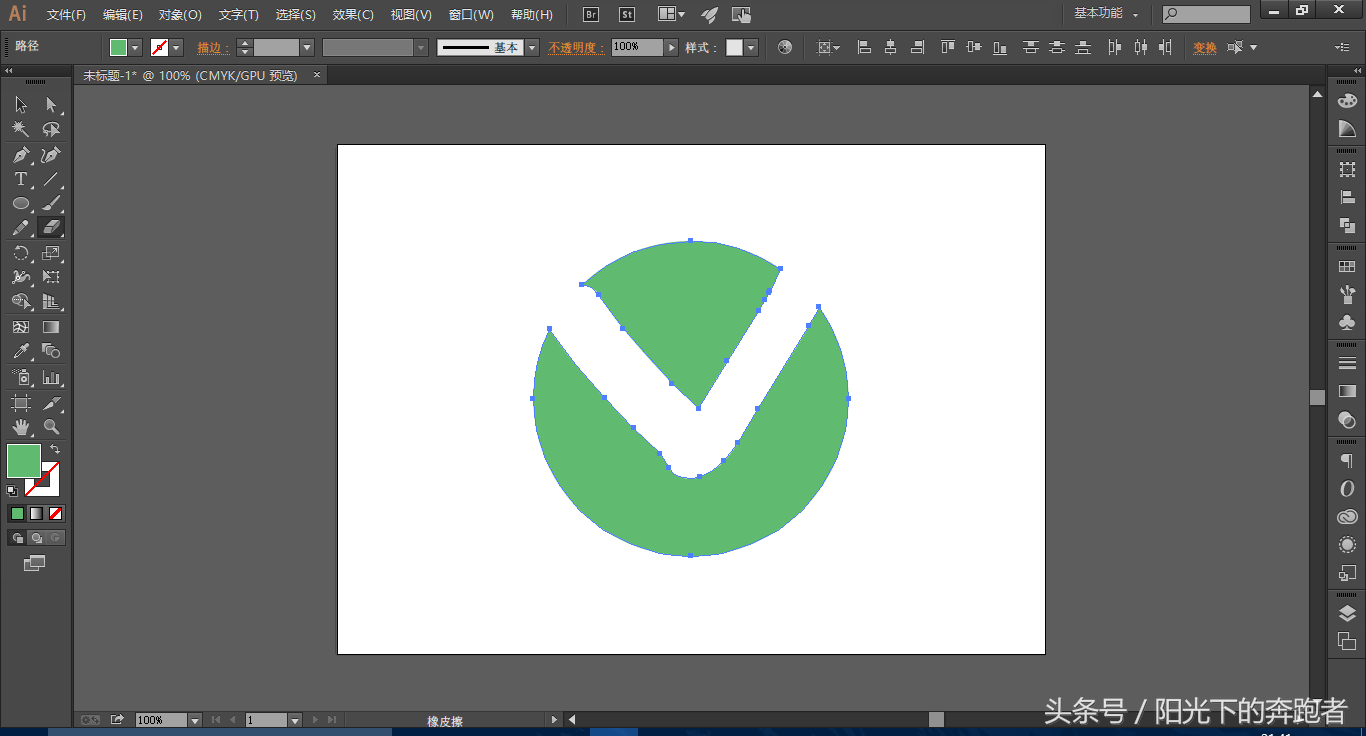Select the Mesh tool
Screen dimensions: 1366x736
tap(21, 327)
